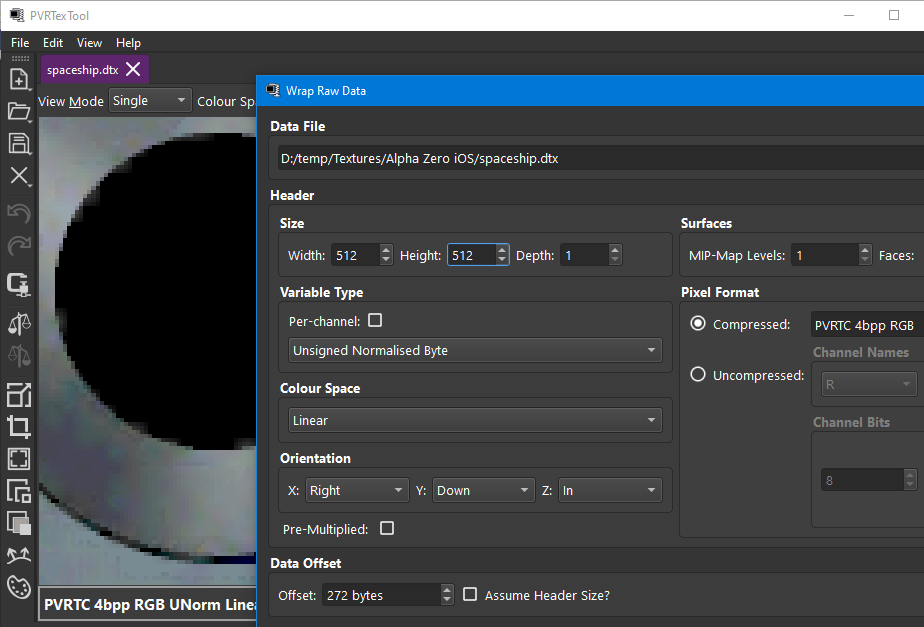Viewport: 924px width, 627px height.
Task: Open the Edit menu
Action: [x=53, y=43]
